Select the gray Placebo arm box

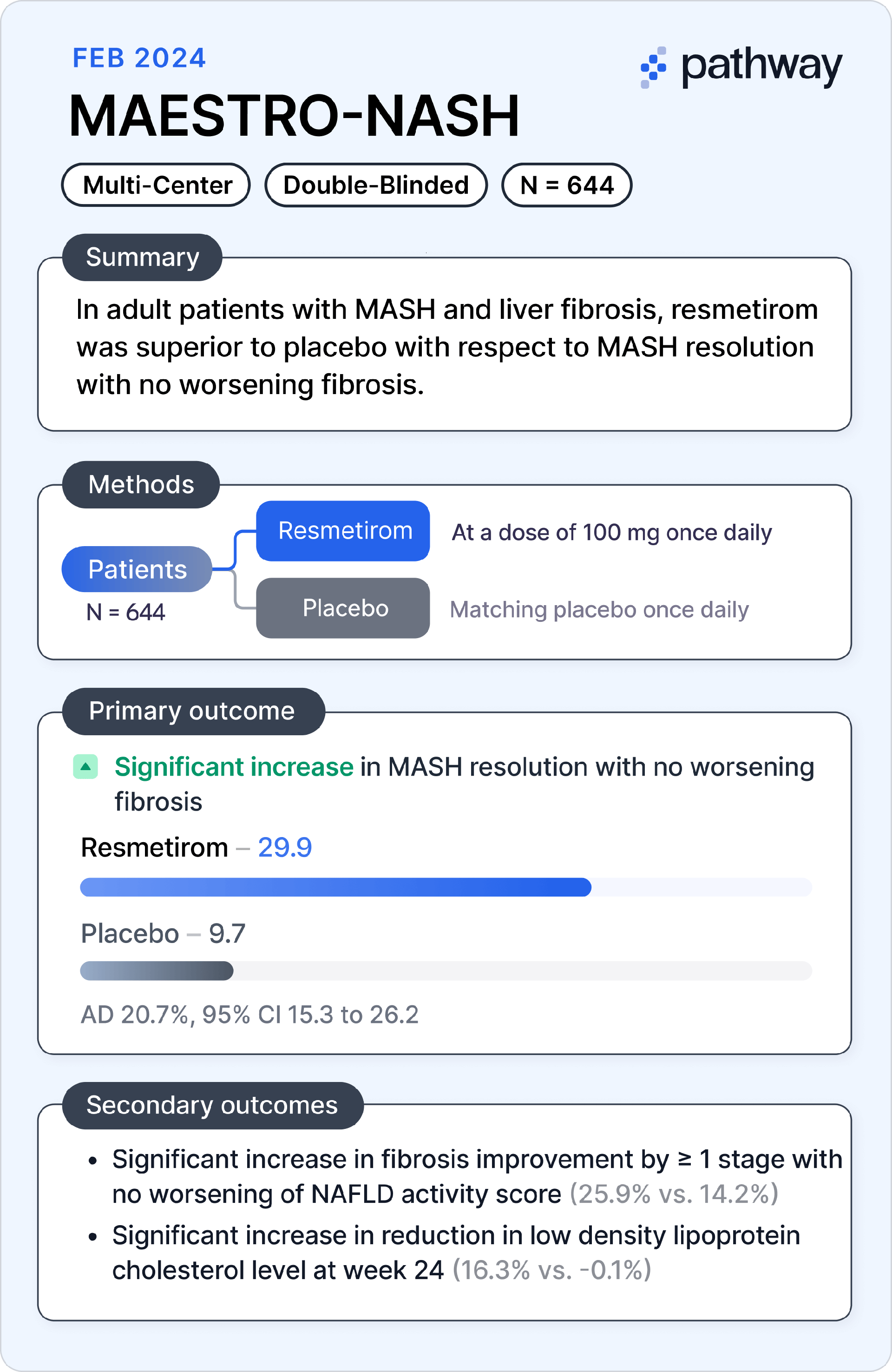(343, 608)
